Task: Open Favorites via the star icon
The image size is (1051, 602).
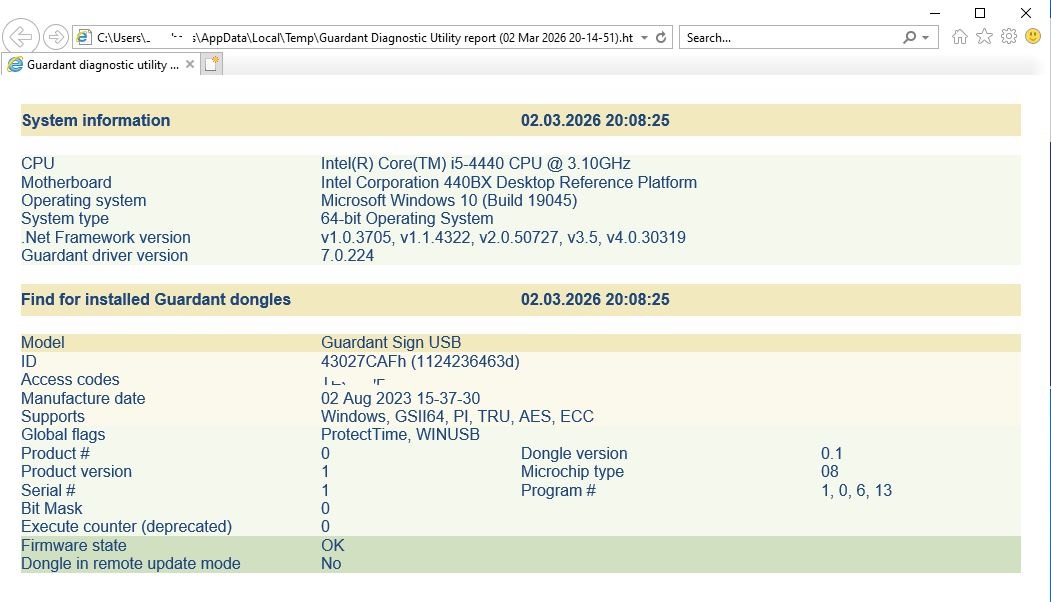Action: click(x=984, y=37)
